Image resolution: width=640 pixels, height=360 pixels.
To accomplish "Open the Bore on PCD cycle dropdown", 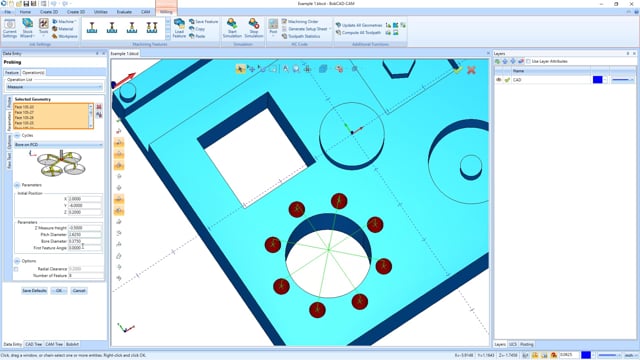I will click(58, 145).
